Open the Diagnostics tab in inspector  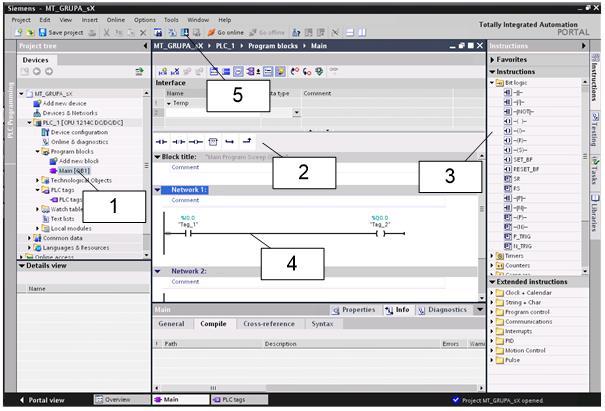pyautogui.click(x=442, y=310)
